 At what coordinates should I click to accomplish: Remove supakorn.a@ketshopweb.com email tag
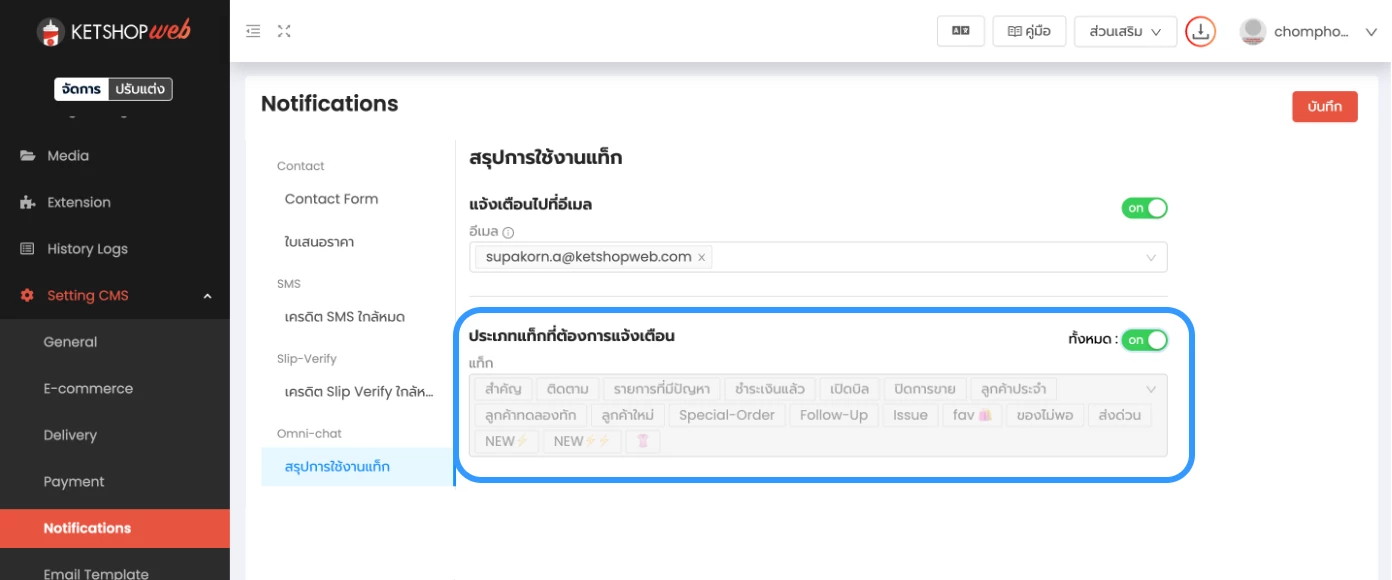[702, 258]
